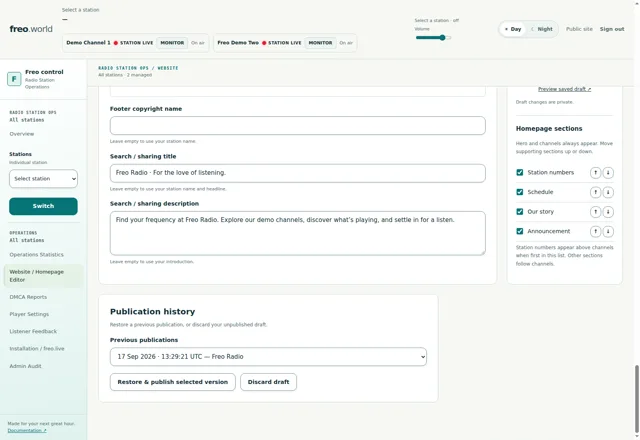Click MONITOR for Freo Demo Two
Screen dimensions: 640x440
[x=320, y=43]
